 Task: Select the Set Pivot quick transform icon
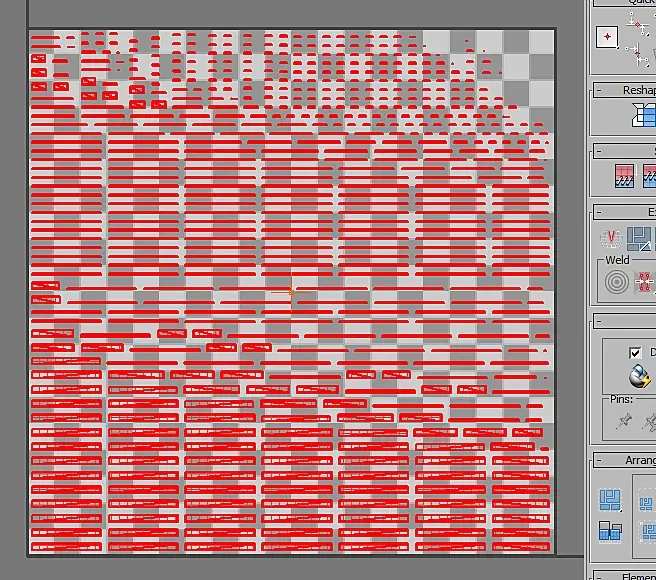pos(607,37)
